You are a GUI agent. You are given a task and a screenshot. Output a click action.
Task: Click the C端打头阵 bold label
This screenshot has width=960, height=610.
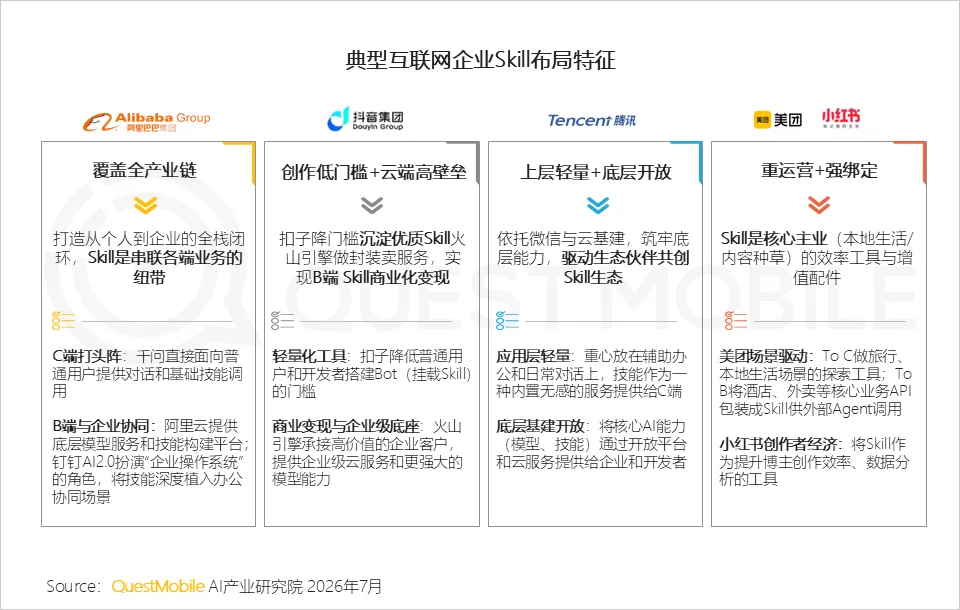[x=86, y=356]
